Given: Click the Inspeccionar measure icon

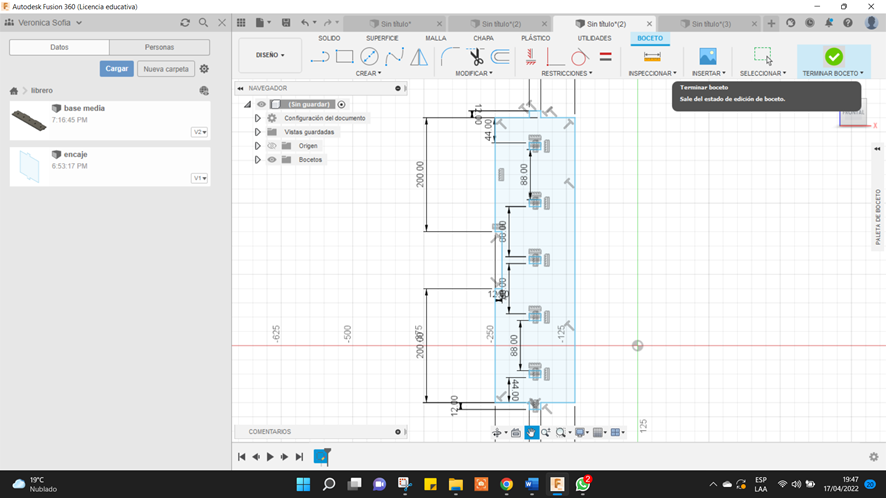Looking at the screenshot, I should click(652, 57).
